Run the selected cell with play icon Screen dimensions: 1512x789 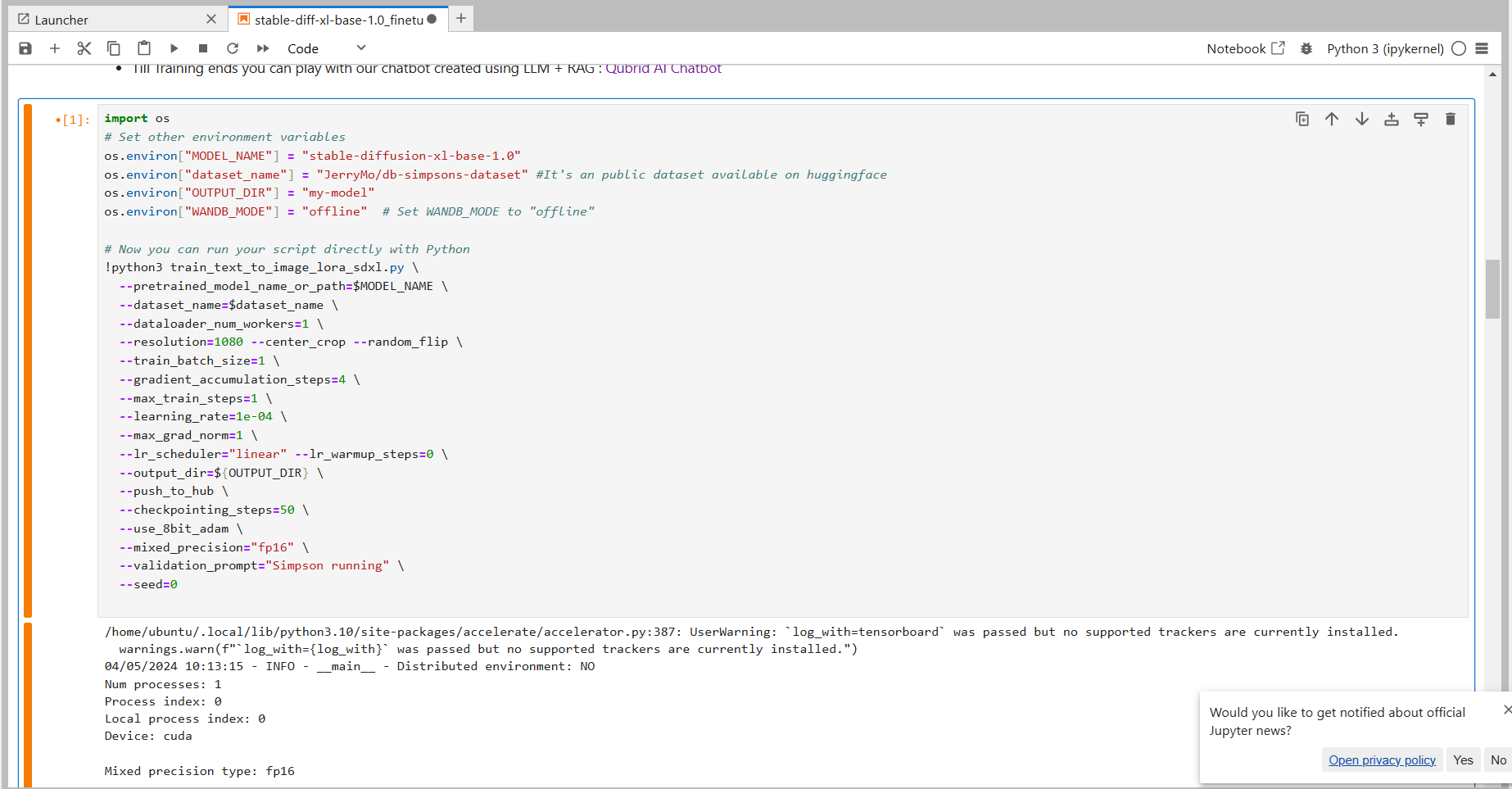pos(174,48)
